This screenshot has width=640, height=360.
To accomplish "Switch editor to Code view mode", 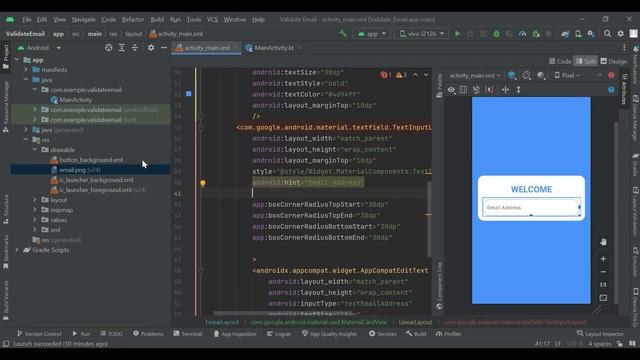I will (560, 61).
